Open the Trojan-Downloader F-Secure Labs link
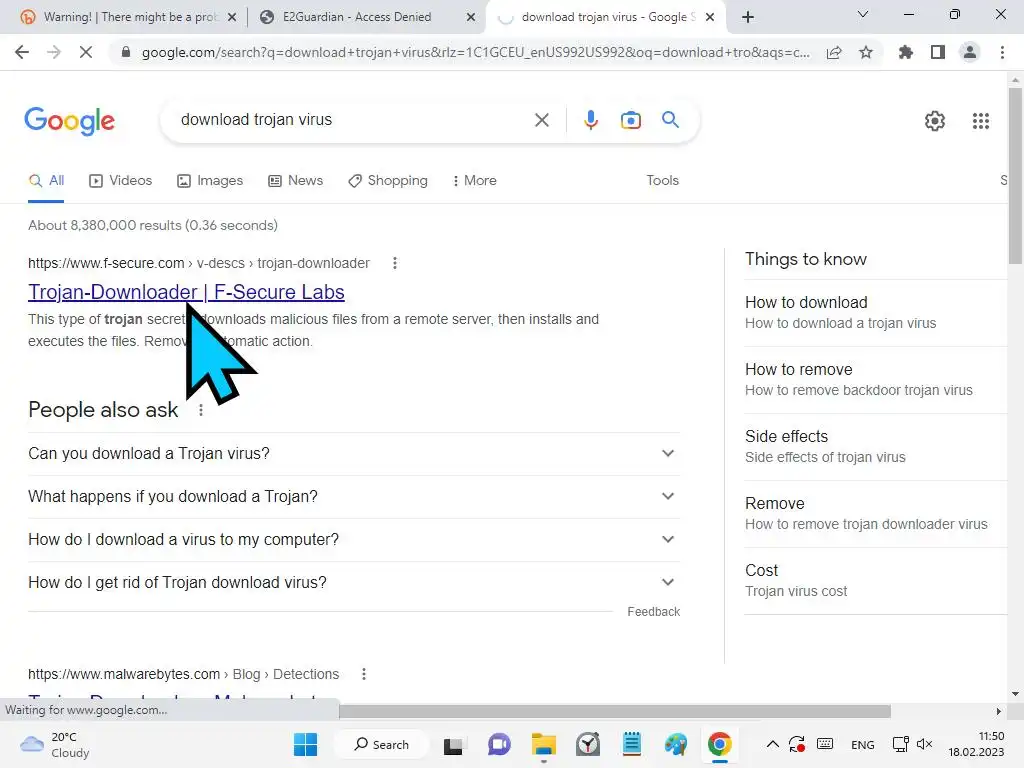Screen dimensions: 1024x768 point(186,292)
